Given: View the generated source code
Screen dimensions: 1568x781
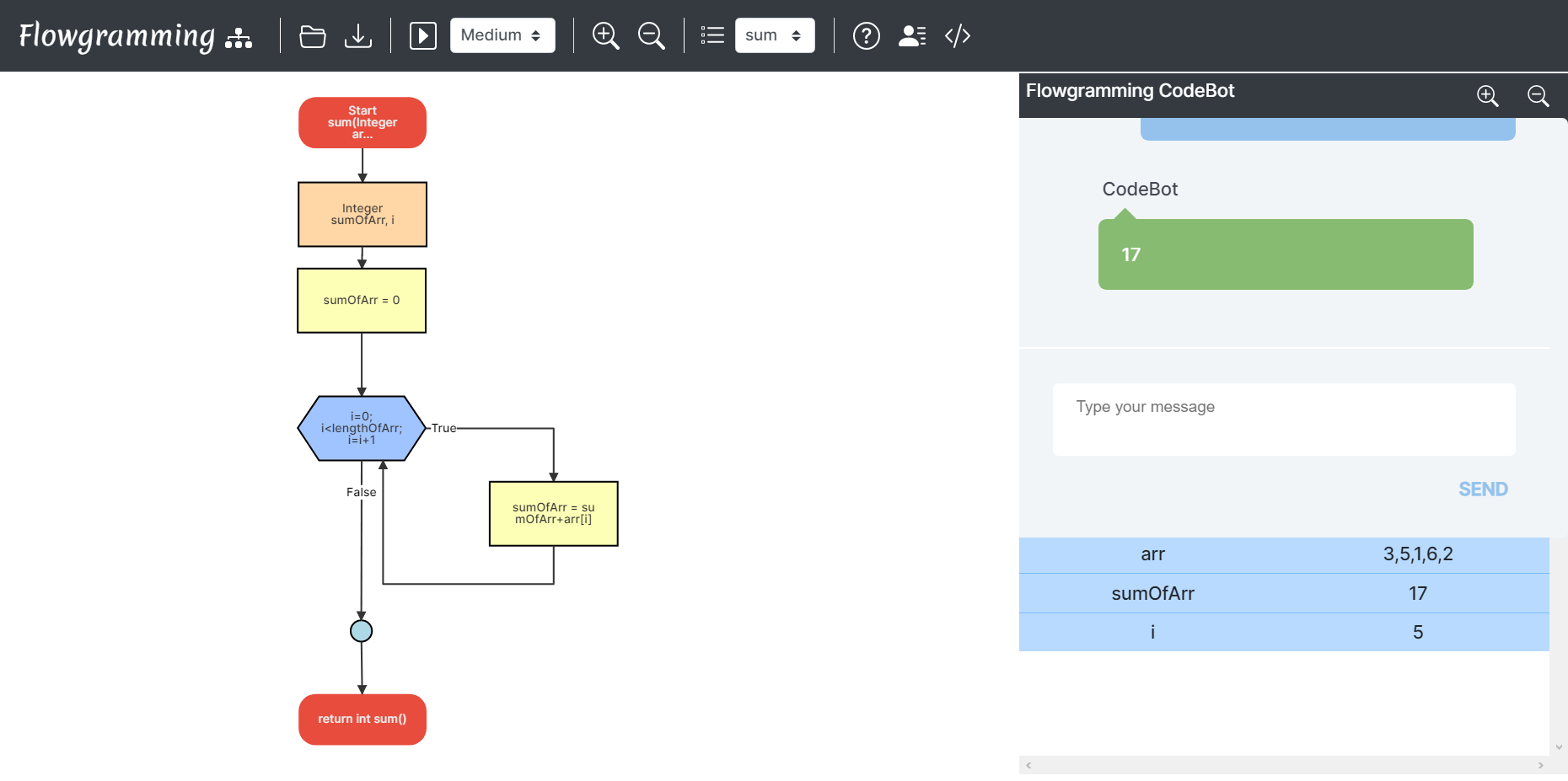Looking at the screenshot, I should [x=957, y=35].
